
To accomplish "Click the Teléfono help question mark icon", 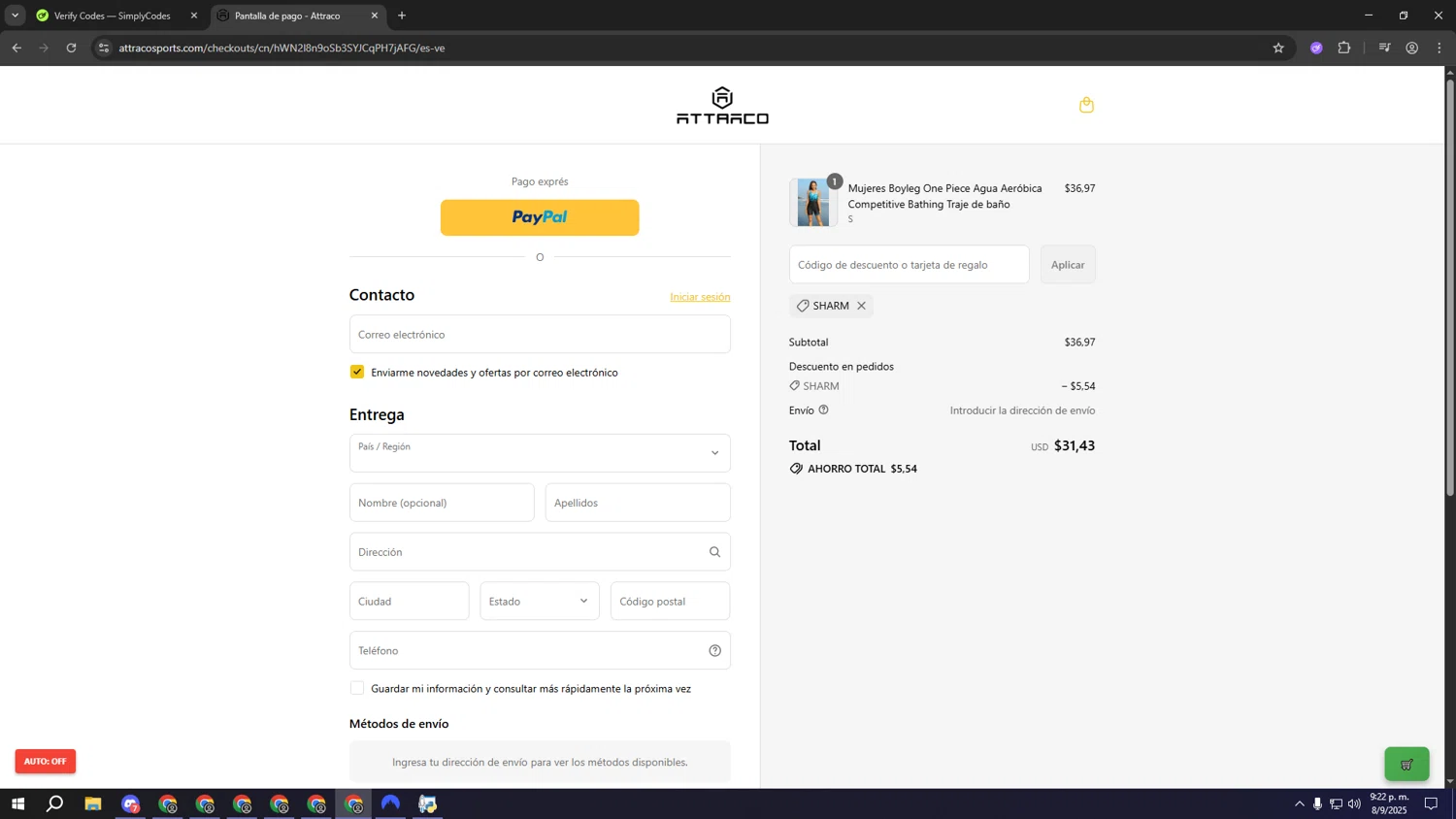I will pyautogui.click(x=714, y=651).
